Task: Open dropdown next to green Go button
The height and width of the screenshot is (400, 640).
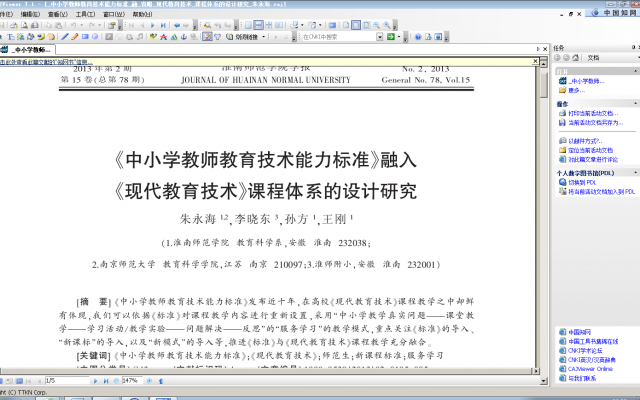Action: [x=399, y=37]
